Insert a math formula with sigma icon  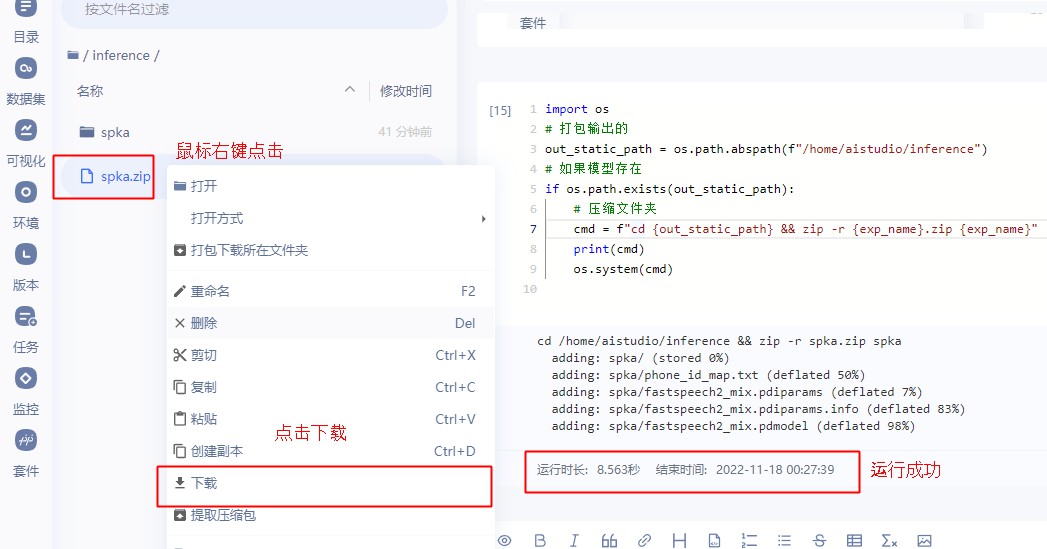click(889, 540)
